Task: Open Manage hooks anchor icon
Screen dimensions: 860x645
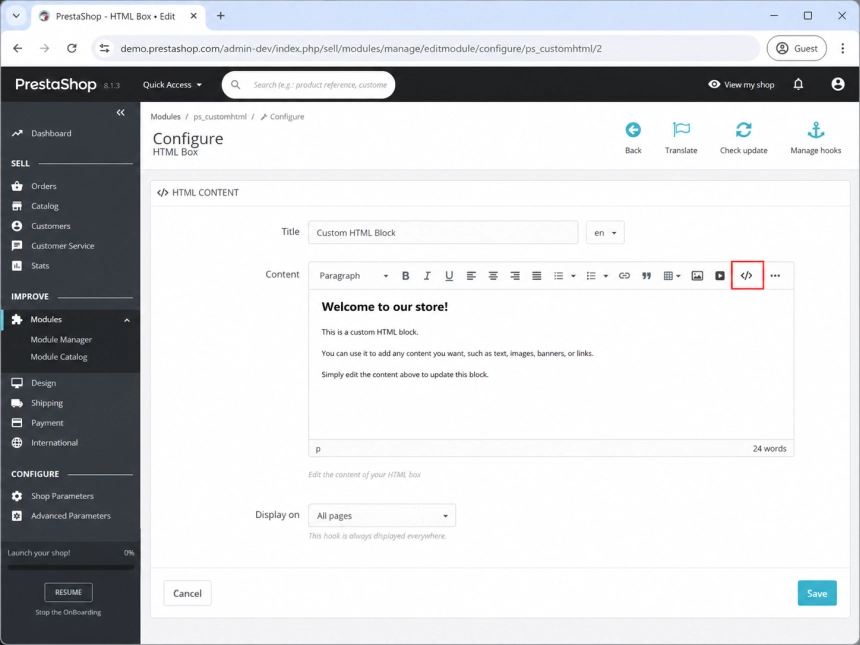Action: (x=816, y=130)
